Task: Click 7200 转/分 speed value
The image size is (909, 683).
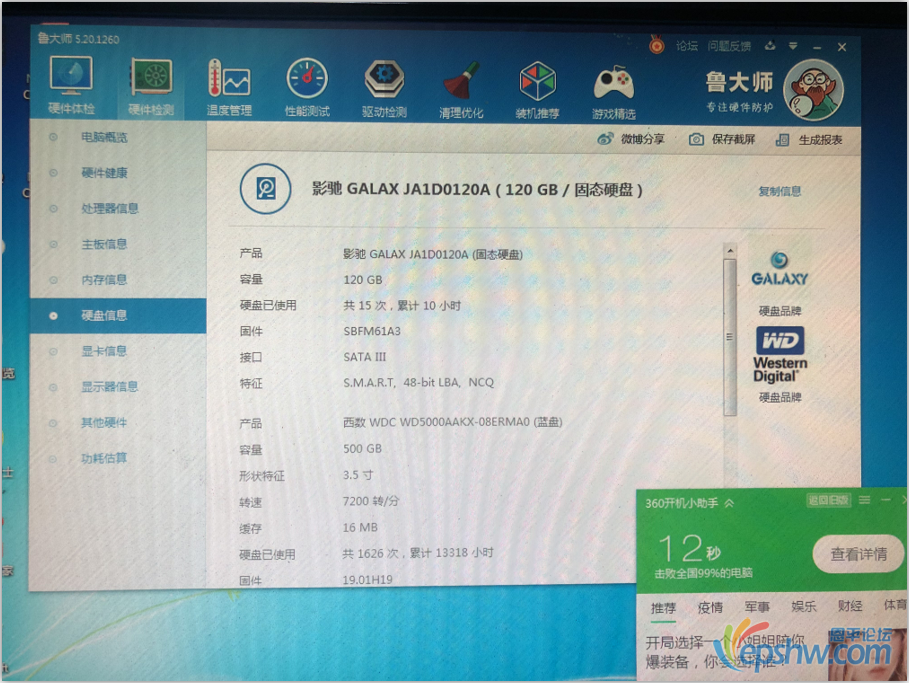Action: (371, 501)
